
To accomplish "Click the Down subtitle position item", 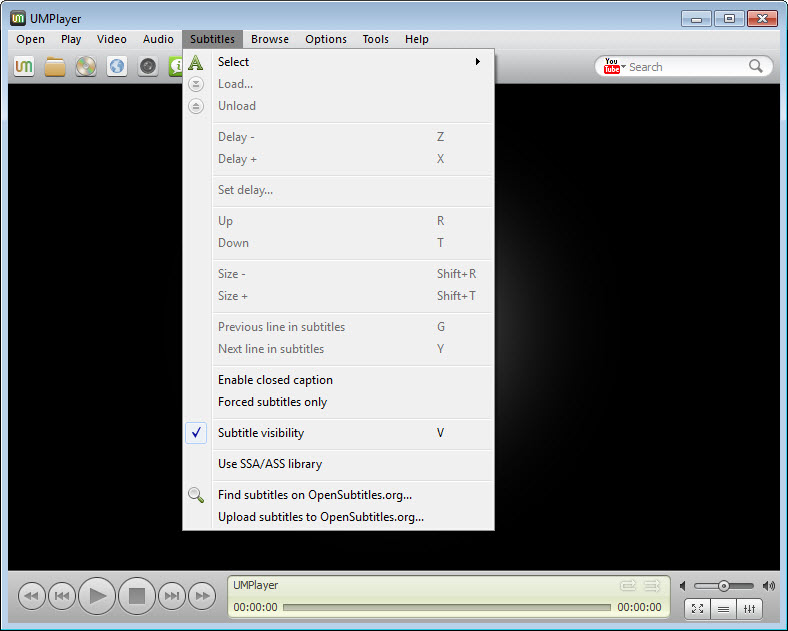I will [338, 243].
